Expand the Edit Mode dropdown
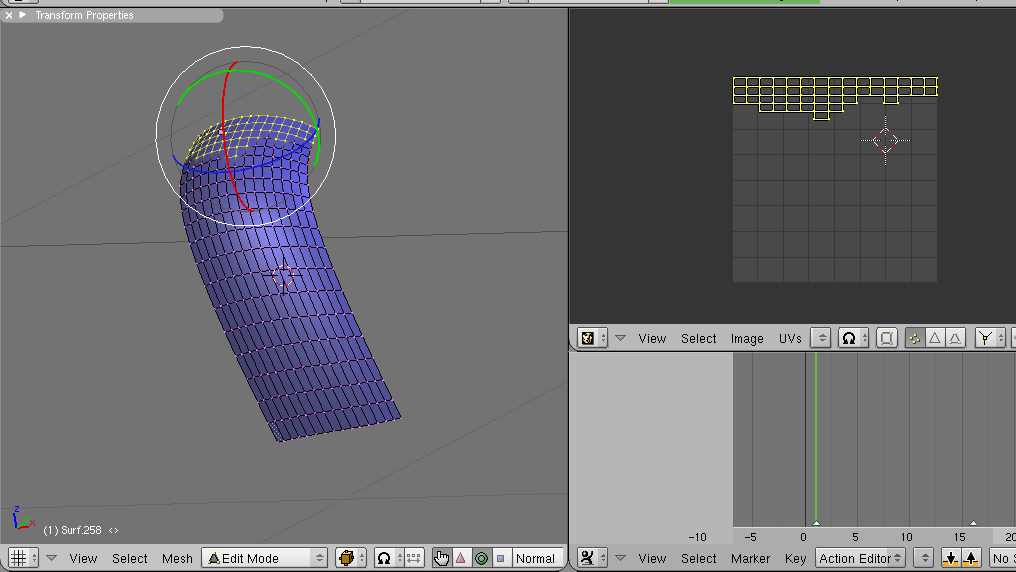This screenshot has width=1016, height=572. pos(264,558)
